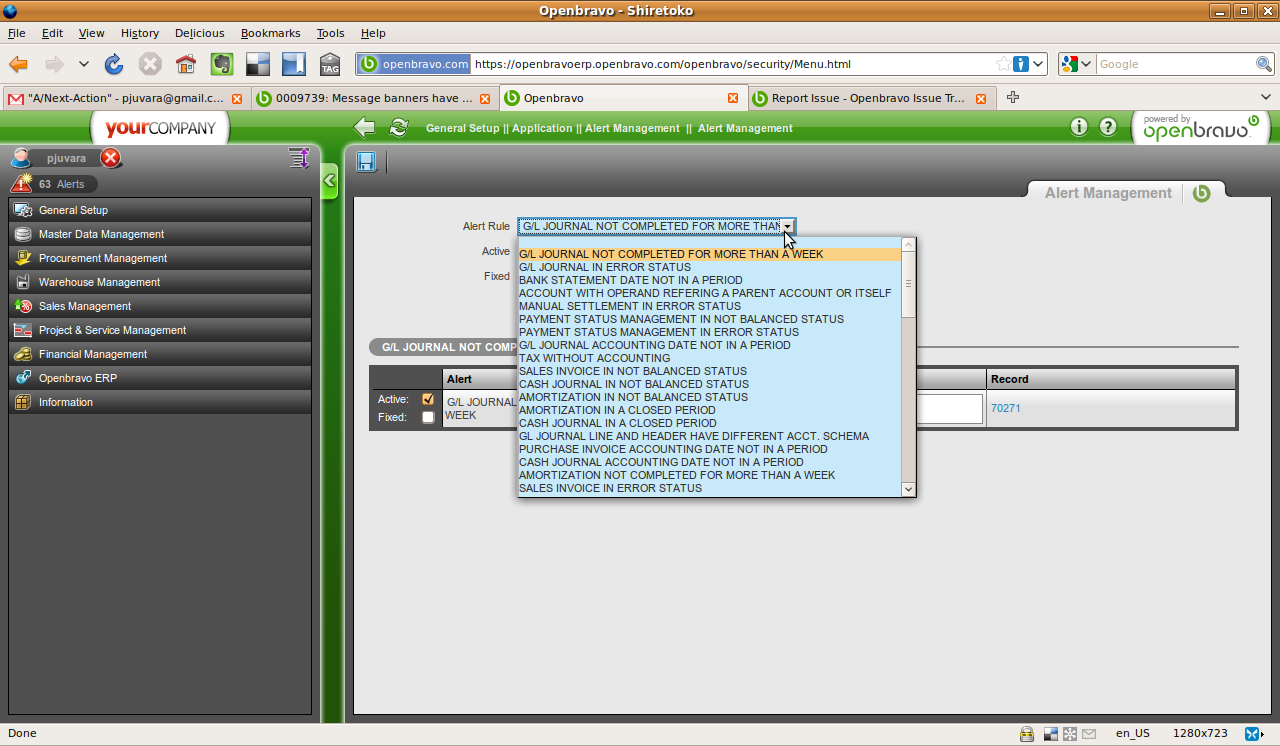1280x746 pixels.
Task: Open the History menu
Action: pyautogui.click(x=140, y=33)
